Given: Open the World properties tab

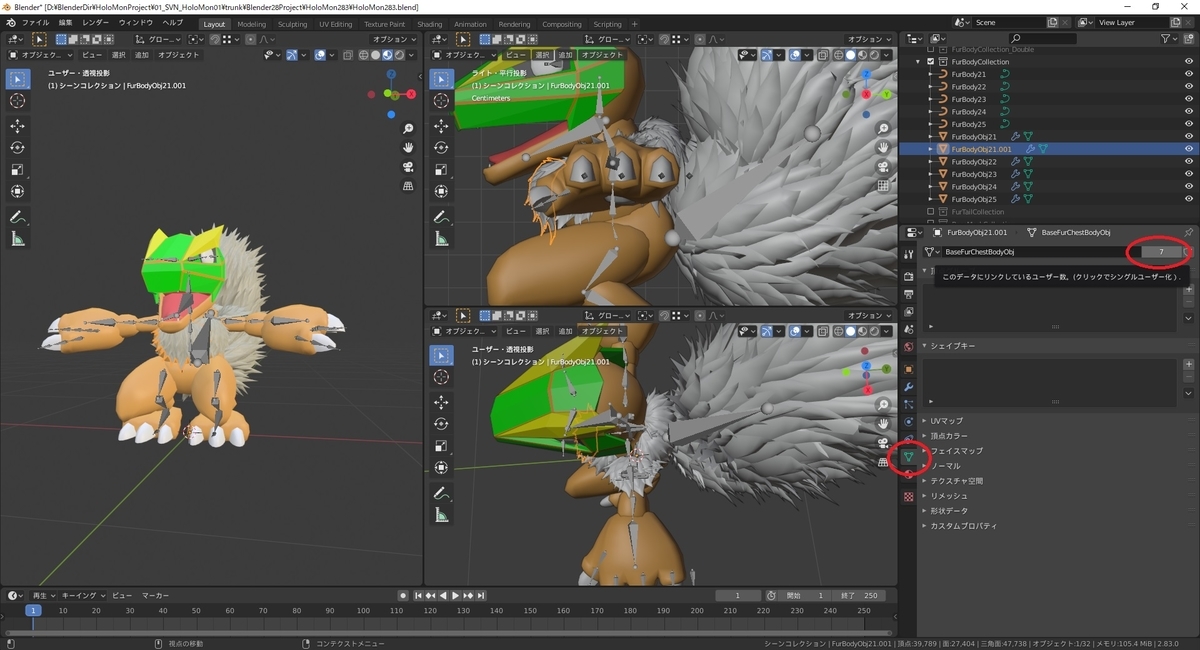Looking at the screenshot, I should click(908, 347).
